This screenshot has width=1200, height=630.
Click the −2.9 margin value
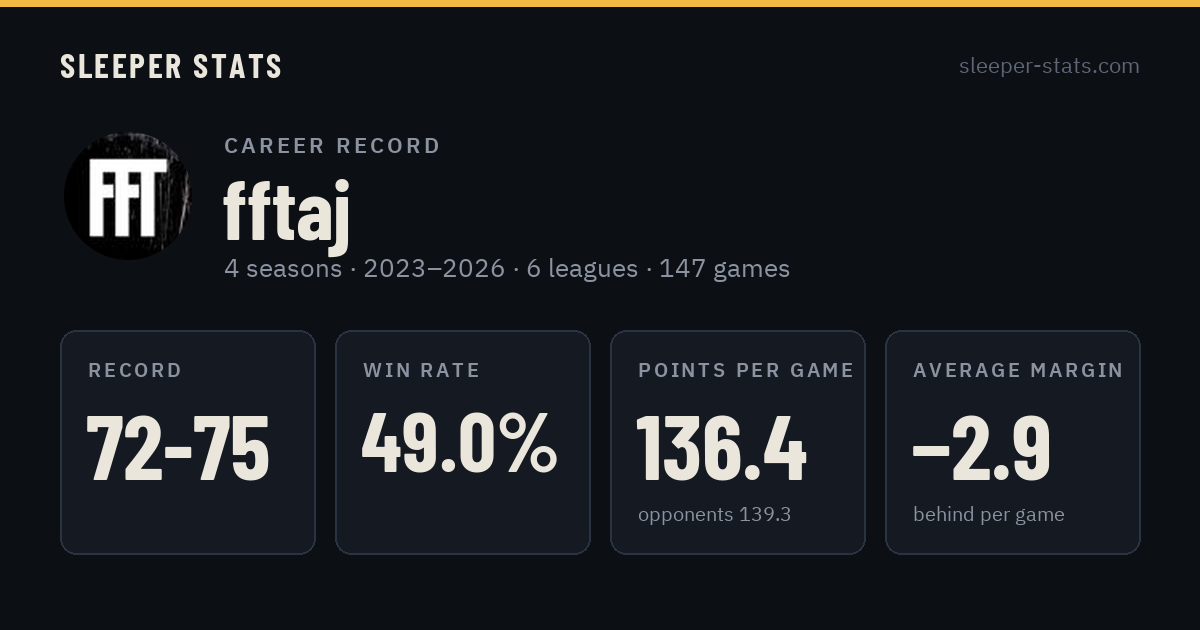(981, 447)
